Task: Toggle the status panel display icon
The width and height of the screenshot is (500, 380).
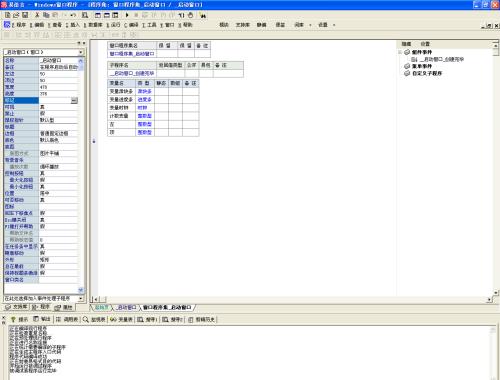Action: [x=107, y=15]
